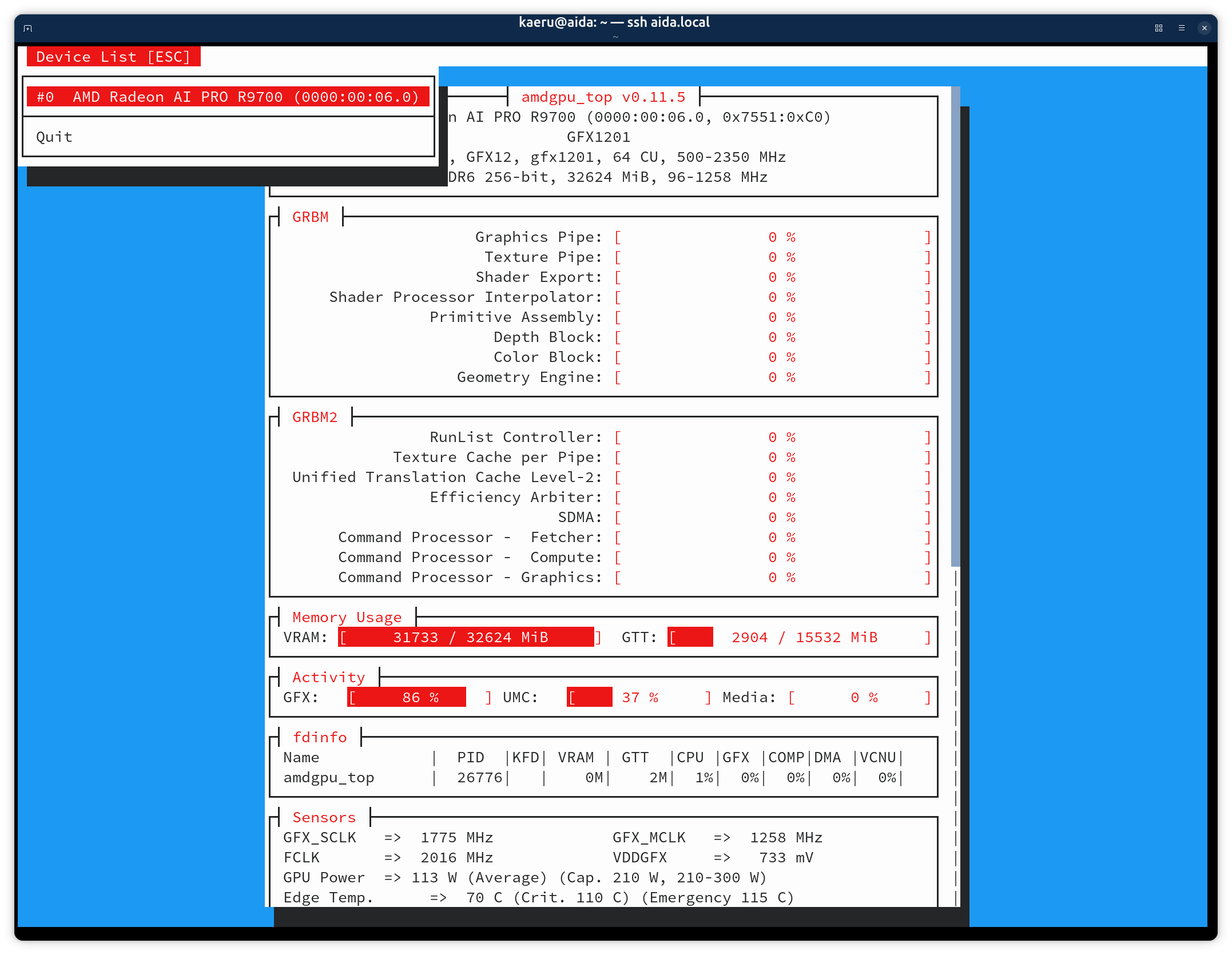This screenshot has width=1232, height=955.
Task: Click the GTT column header in fdinfo
Action: pyautogui.click(x=635, y=757)
